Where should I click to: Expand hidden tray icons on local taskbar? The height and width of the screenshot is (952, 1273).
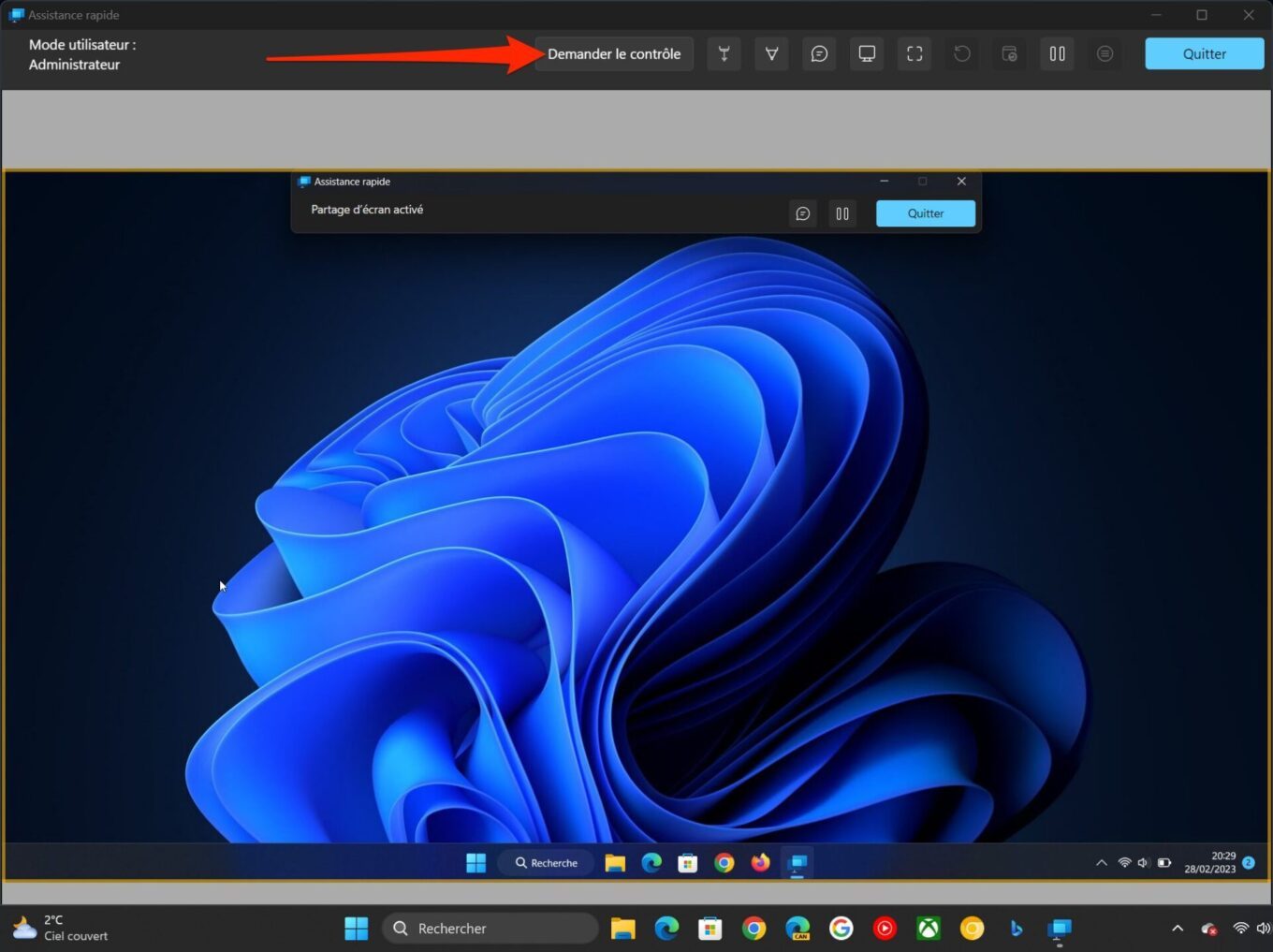pyautogui.click(x=1178, y=929)
